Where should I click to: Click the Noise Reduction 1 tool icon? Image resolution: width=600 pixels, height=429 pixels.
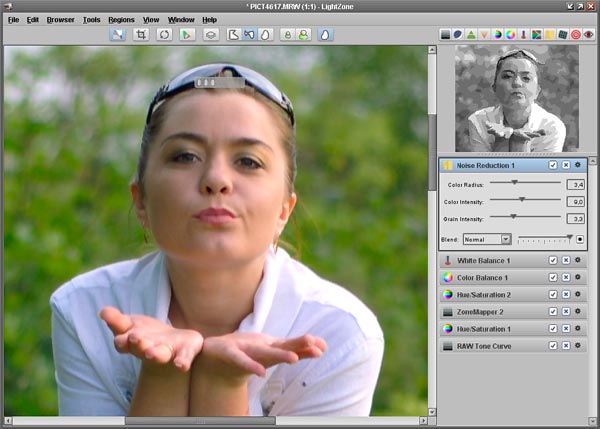pyautogui.click(x=448, y=164)
